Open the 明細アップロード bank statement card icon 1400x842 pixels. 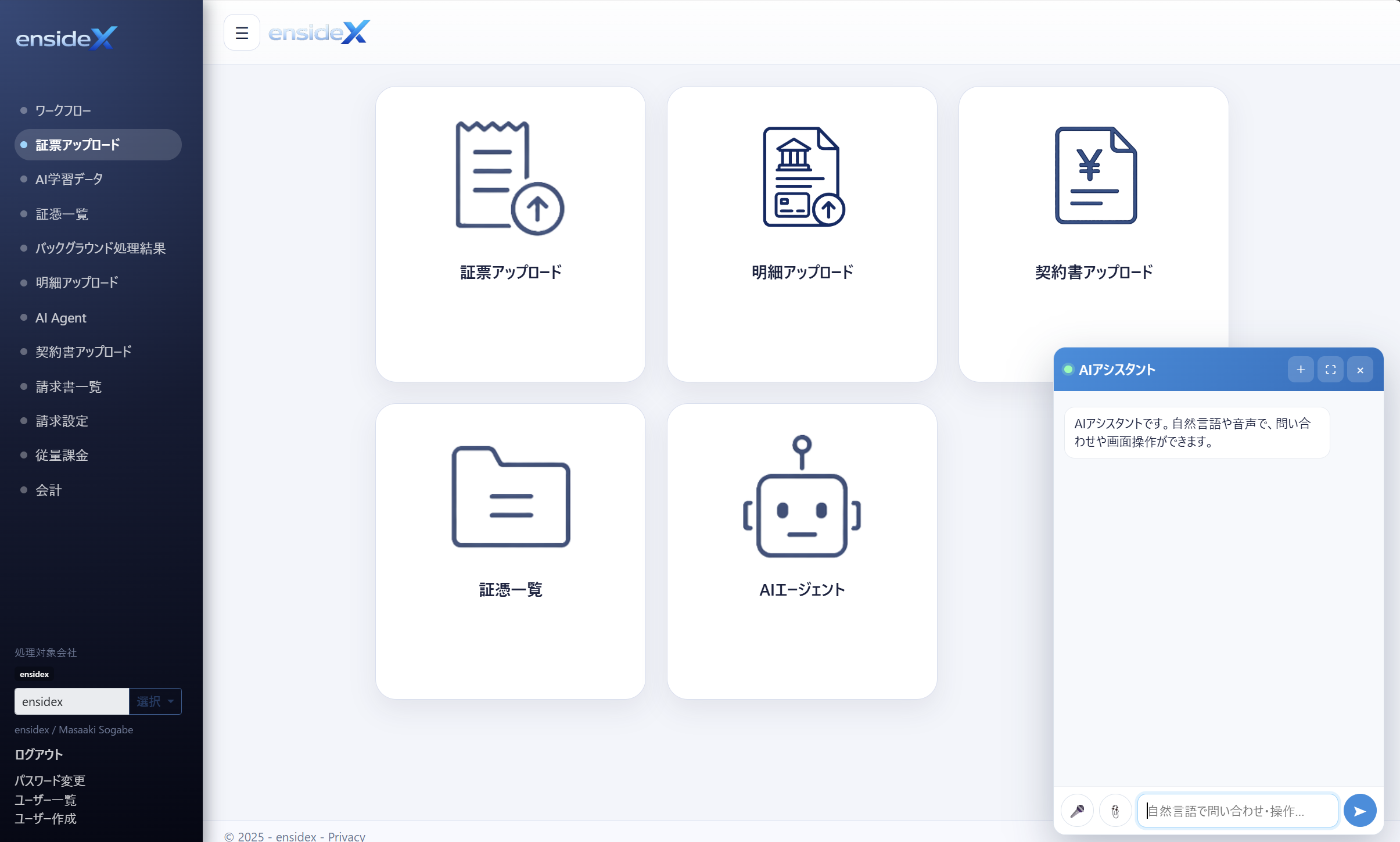coord(803,177)
